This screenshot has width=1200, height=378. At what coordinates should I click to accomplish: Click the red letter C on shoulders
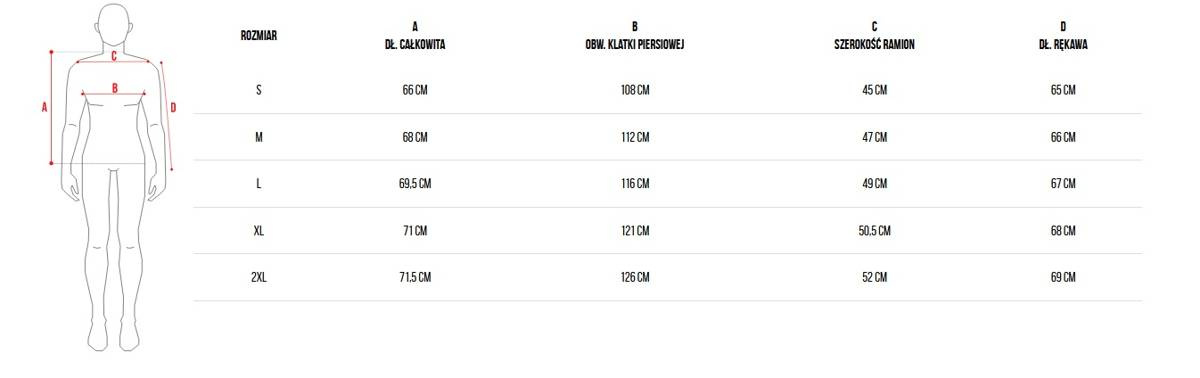tap(114, 56)
